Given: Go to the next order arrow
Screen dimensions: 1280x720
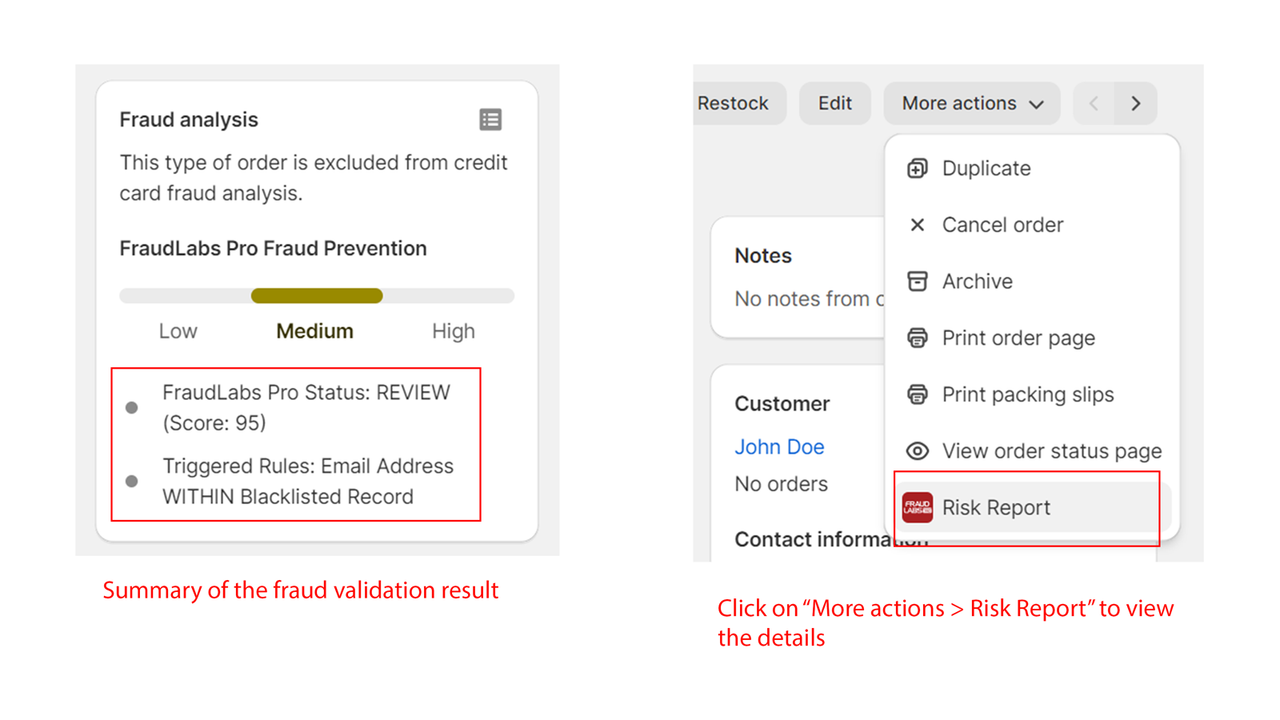Looking at the screenshot, I should point(1135,103).
